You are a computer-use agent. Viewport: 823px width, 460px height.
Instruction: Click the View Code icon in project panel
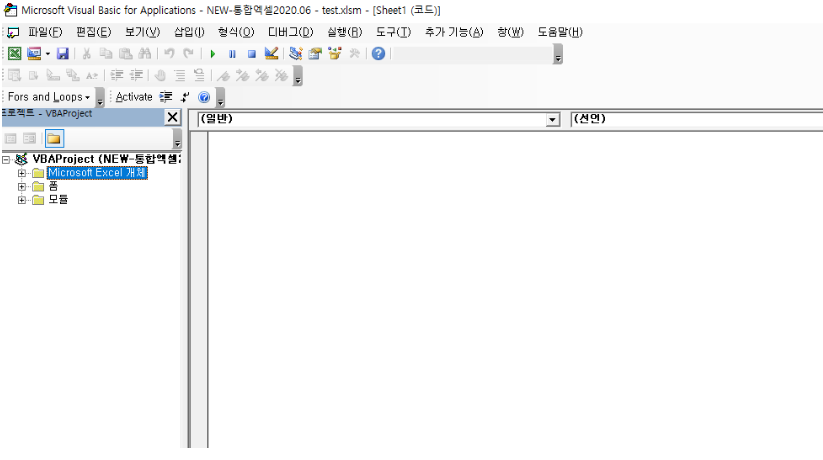coord(11,139)
